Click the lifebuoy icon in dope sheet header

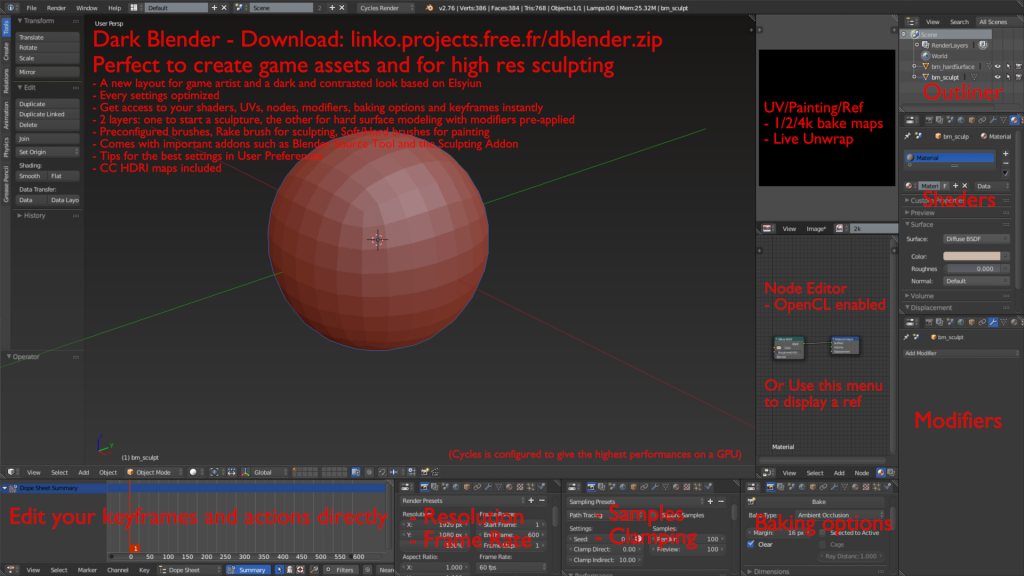(x=300, y=570)
